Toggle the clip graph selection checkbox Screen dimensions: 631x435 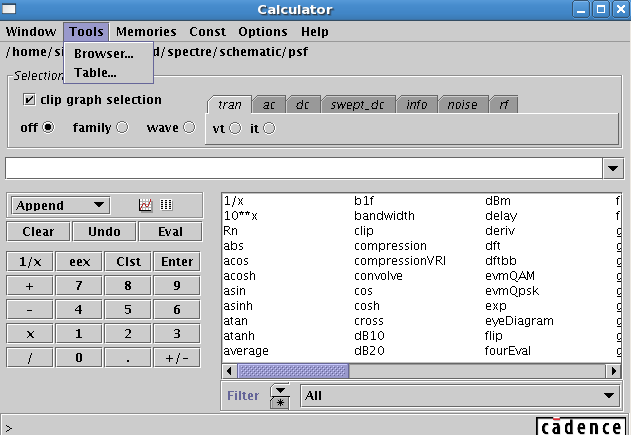(29, 100)
